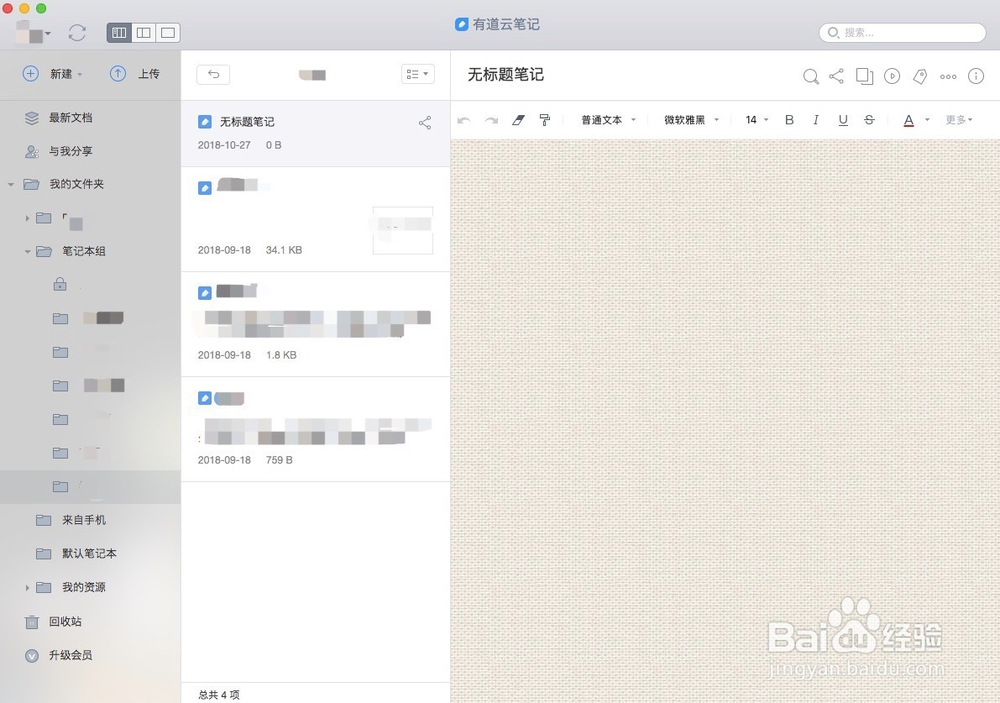Use the format painter icon
Screen dimensions: 1000x703
coord(544,119)
